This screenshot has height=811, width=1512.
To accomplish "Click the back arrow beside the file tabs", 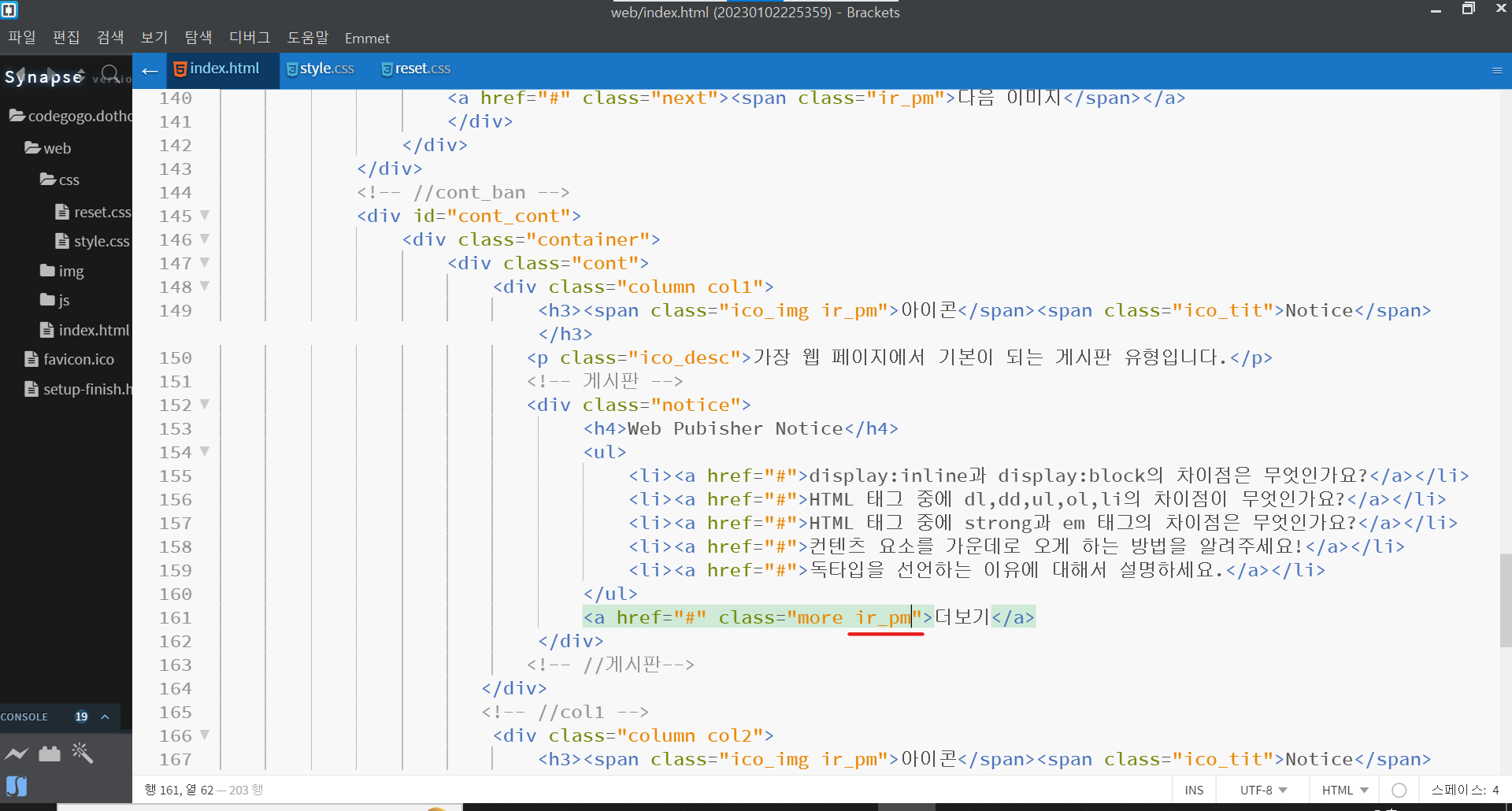I will (x=150, y=72).
